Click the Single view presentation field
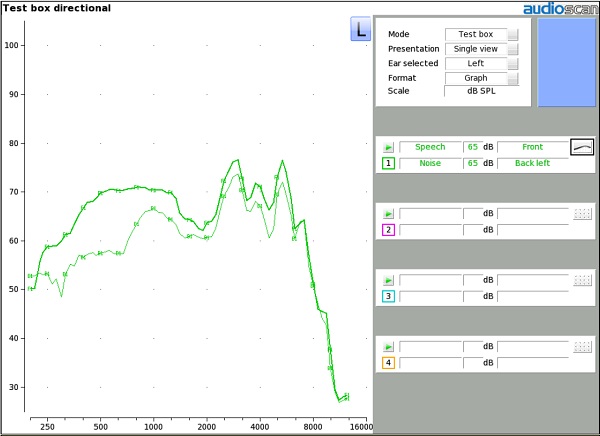 click(476, 49)
